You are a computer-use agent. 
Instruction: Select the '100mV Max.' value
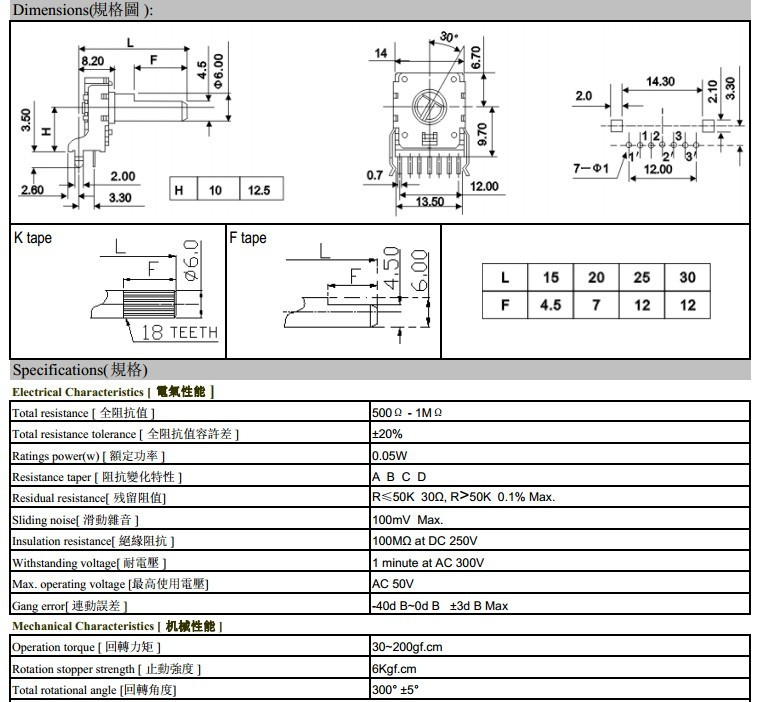click(x=407, y=519)
